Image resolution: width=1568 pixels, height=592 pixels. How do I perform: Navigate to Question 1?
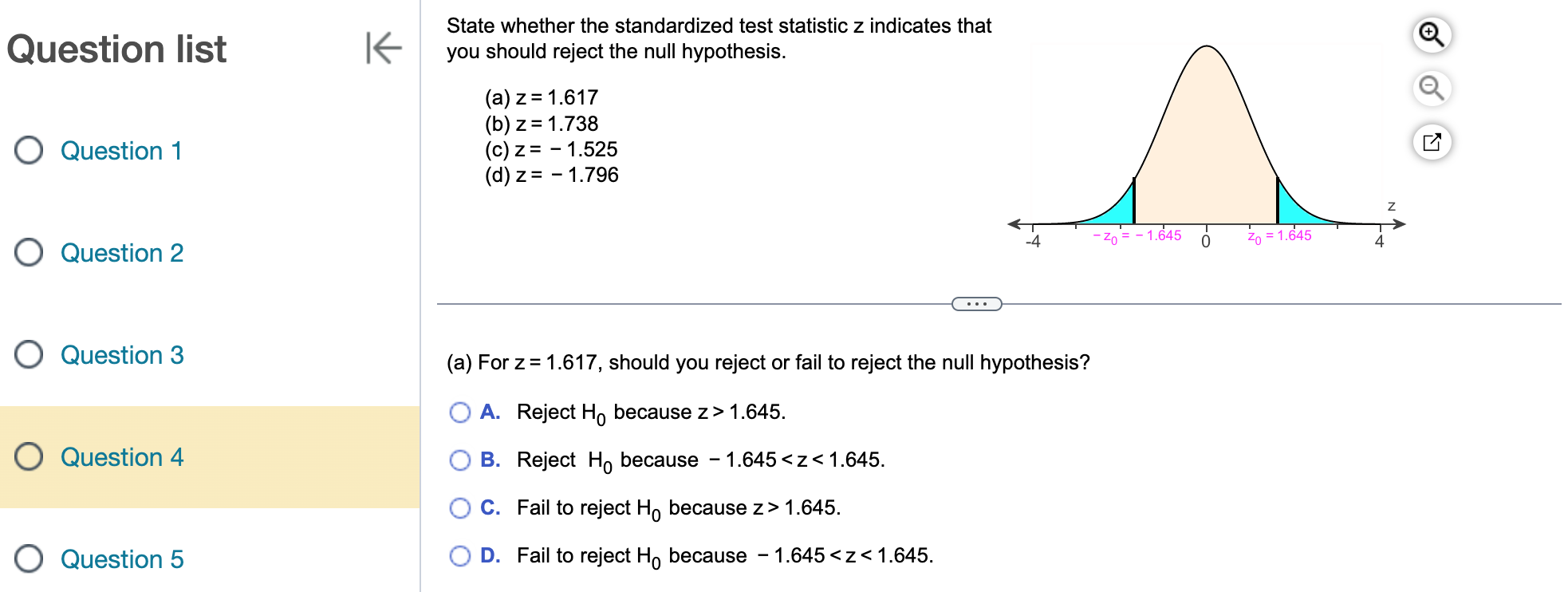tap(122, 151)
